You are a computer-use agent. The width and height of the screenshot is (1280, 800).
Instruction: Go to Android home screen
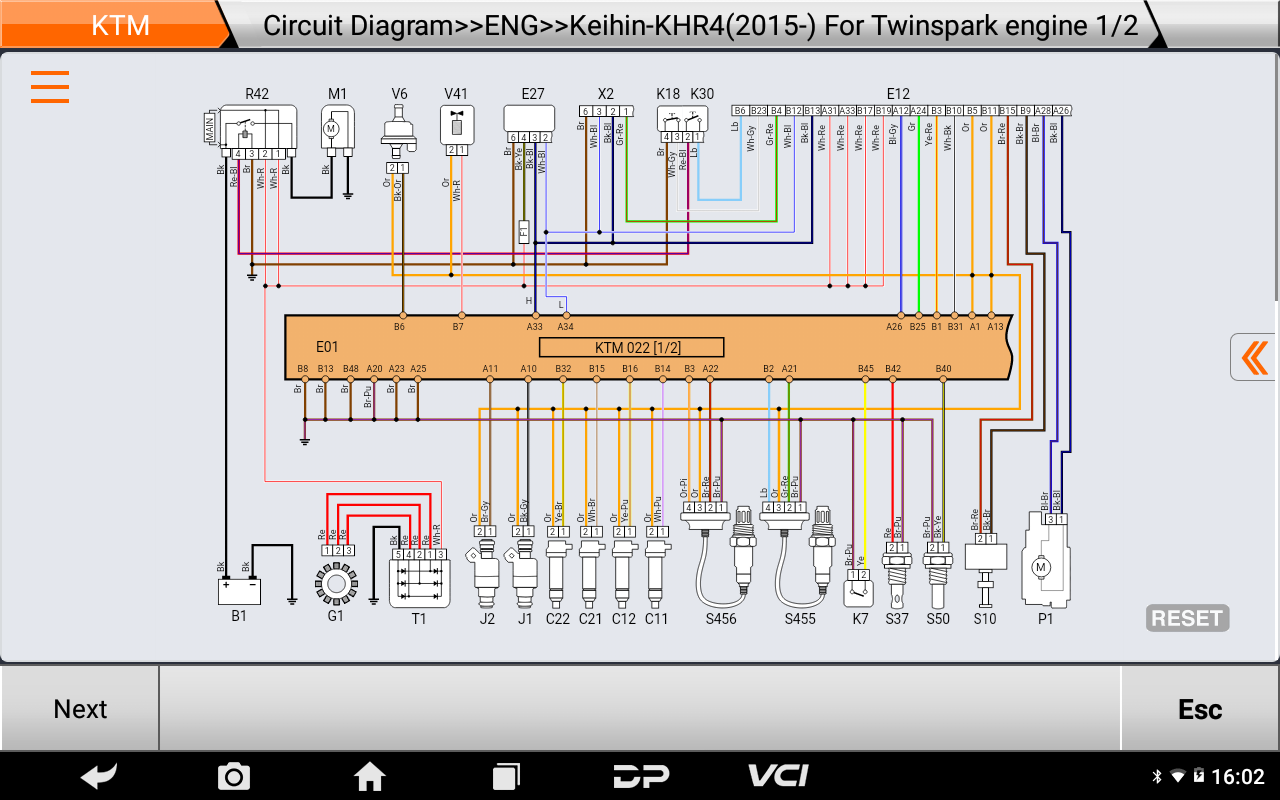370,776
